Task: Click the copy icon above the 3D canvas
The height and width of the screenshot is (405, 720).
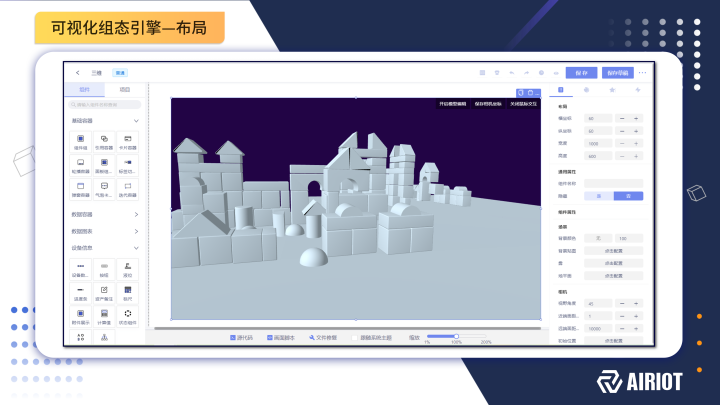Action: pyautogui.click(x=521, y=93)
